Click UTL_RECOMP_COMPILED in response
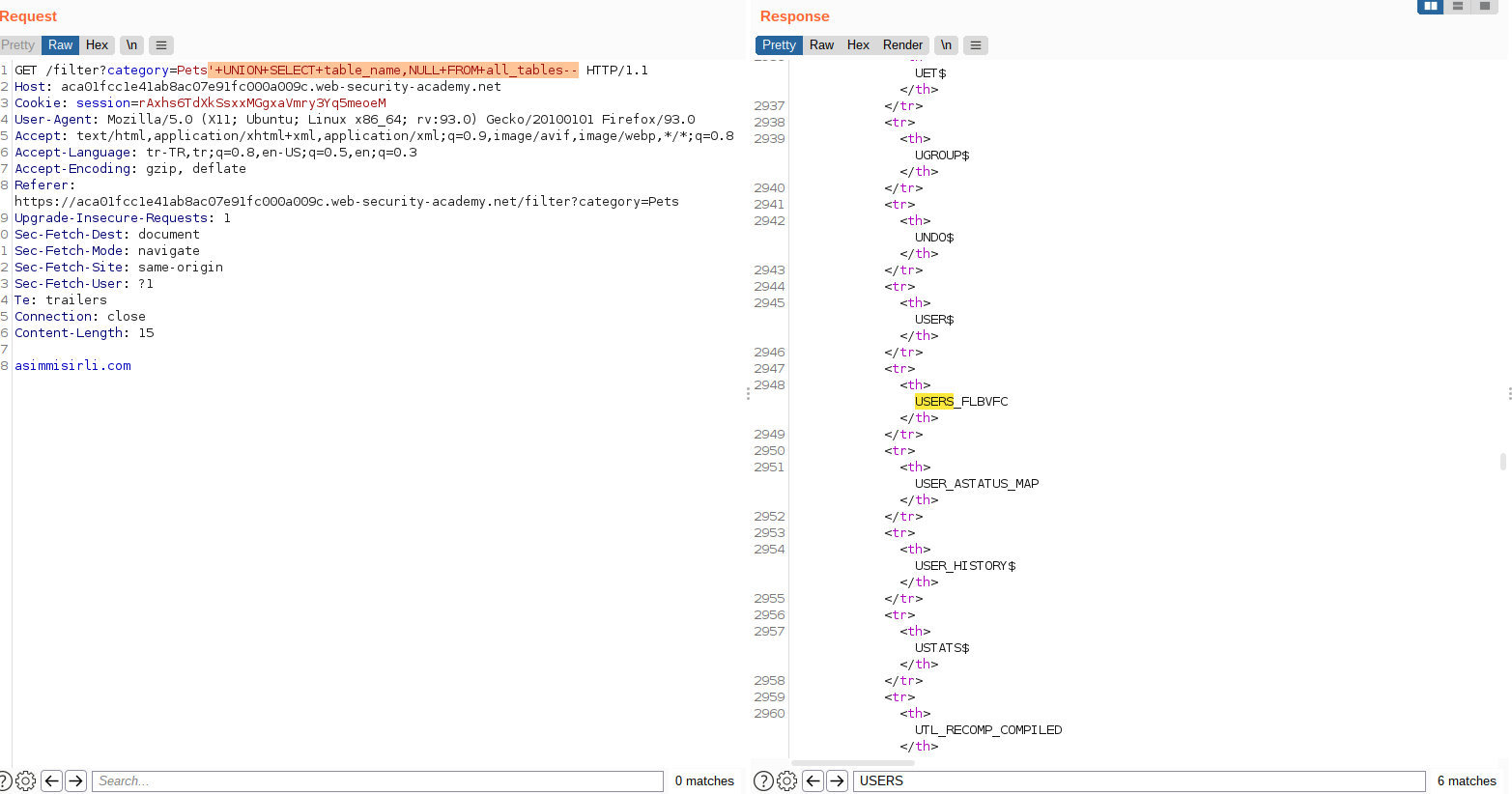This screenshot has width=1512, height=794. coord(988,730)
